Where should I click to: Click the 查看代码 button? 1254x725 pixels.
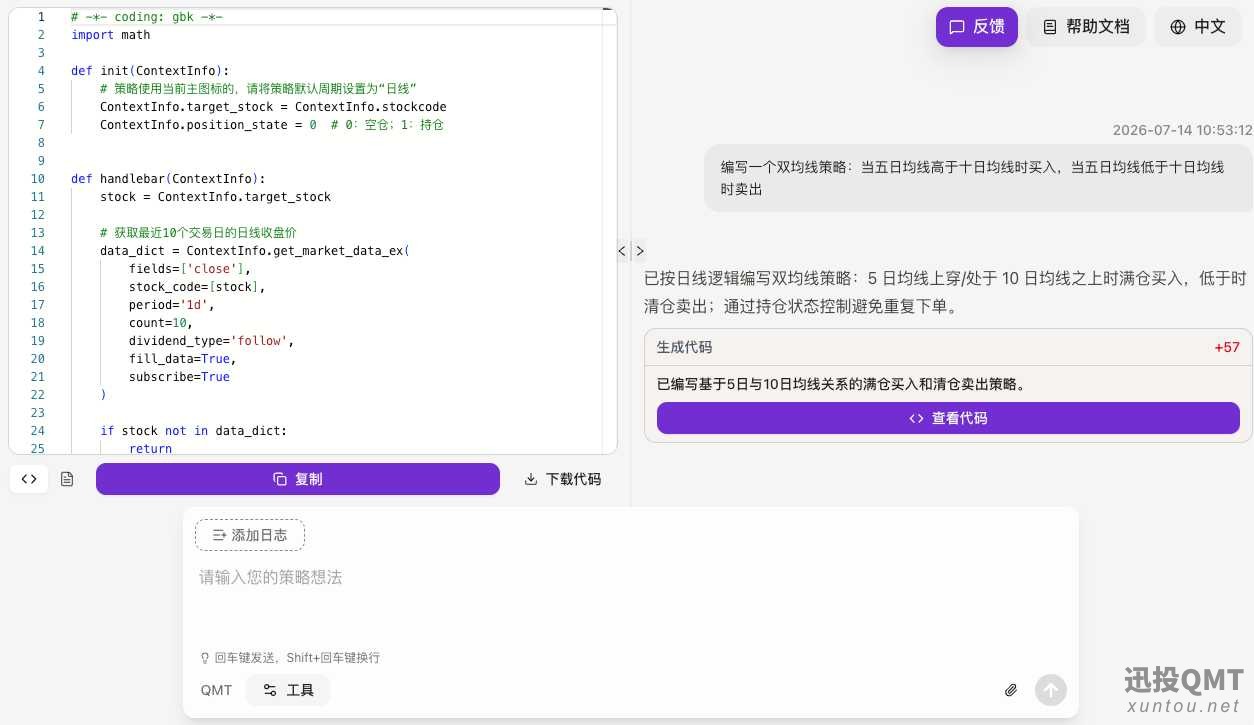point(948,418)
